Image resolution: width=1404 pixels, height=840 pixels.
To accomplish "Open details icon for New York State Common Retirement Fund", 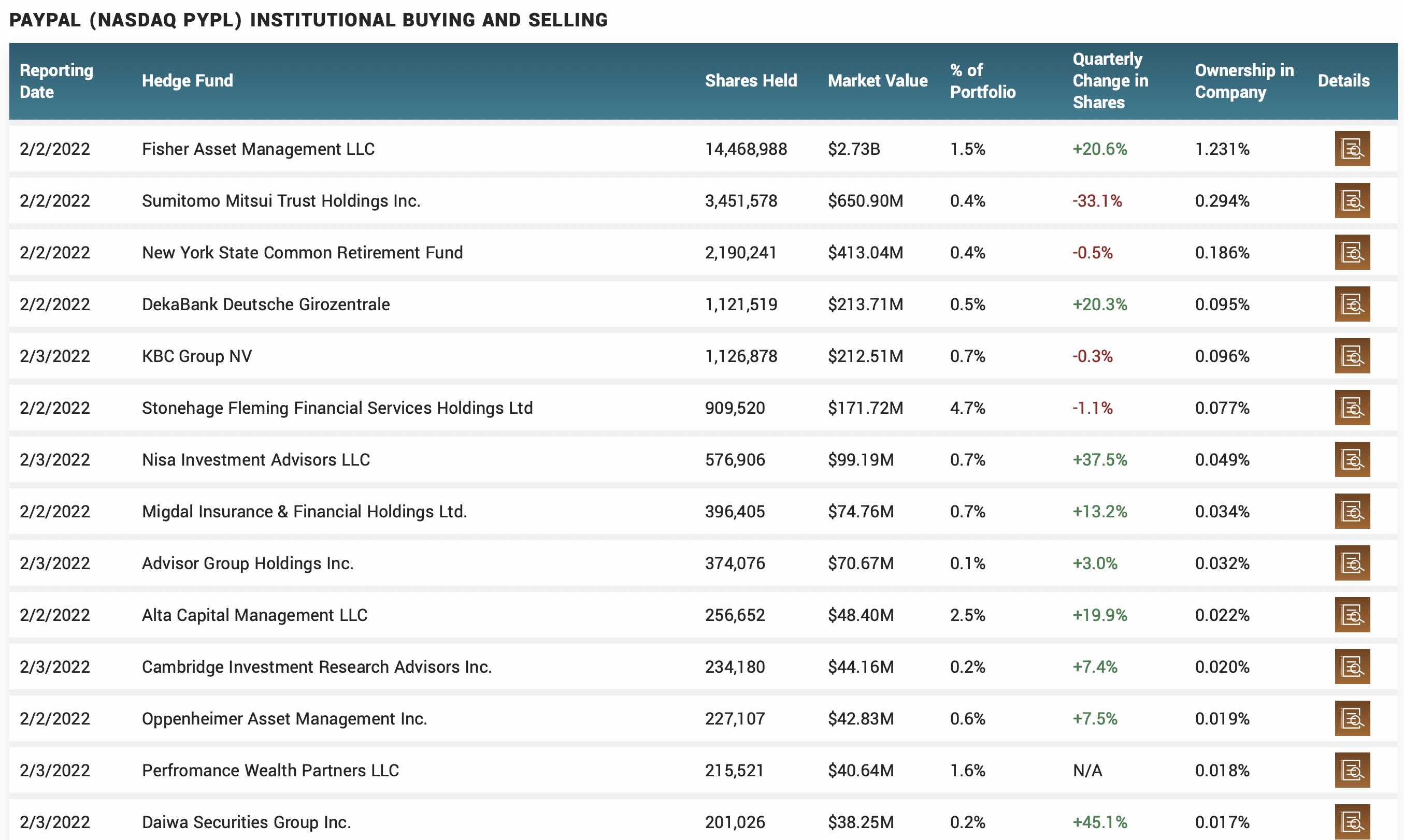I will (1352, 252).
